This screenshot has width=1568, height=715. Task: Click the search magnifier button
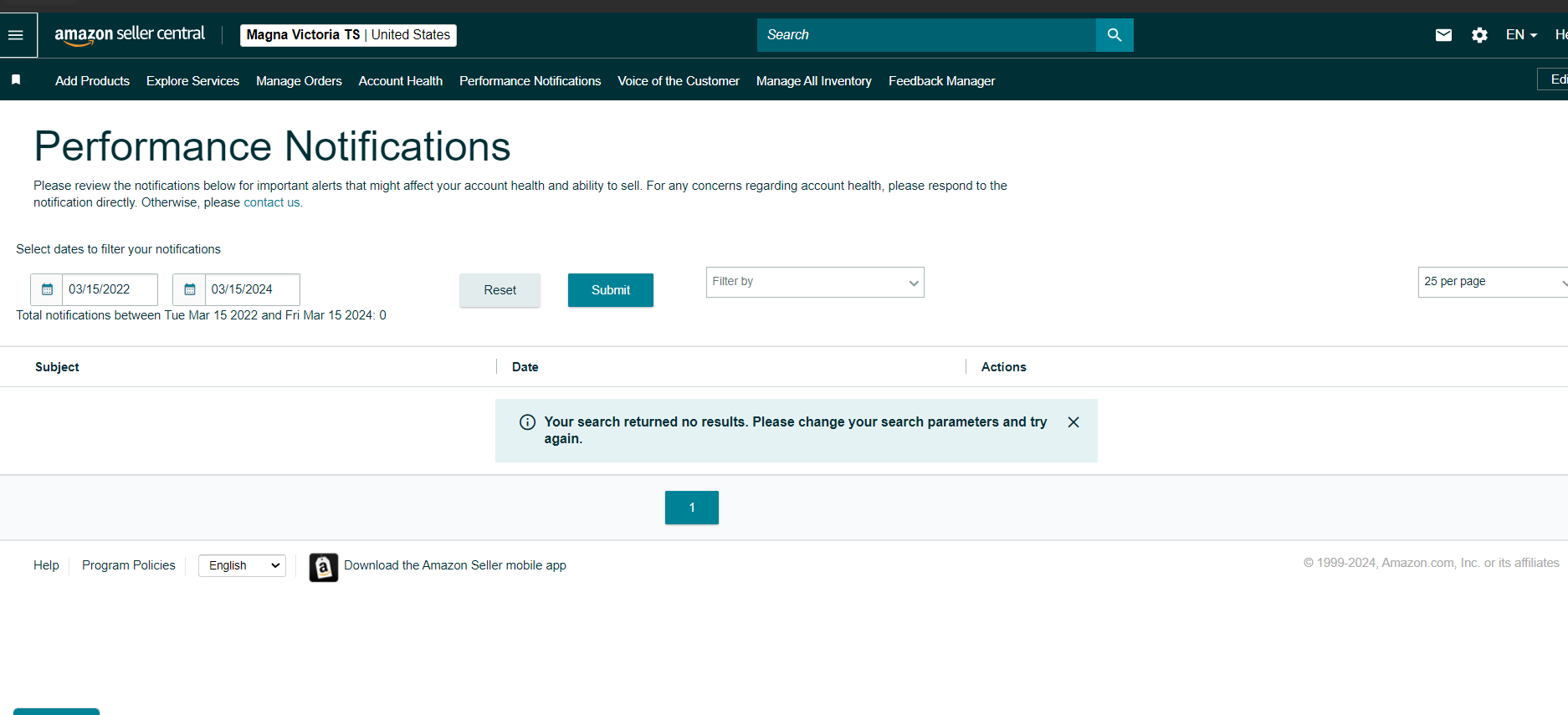[x=1115, y=35]
